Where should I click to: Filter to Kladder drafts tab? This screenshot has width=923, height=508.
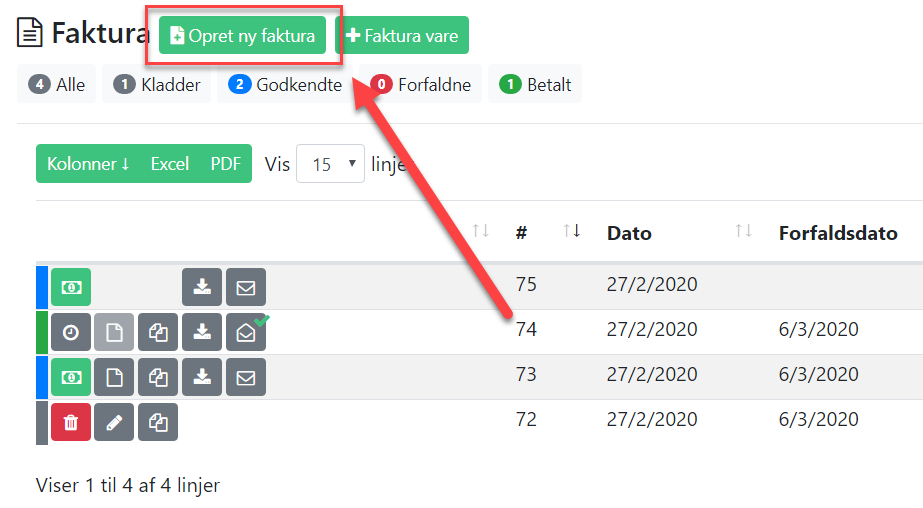coord(157,84)
